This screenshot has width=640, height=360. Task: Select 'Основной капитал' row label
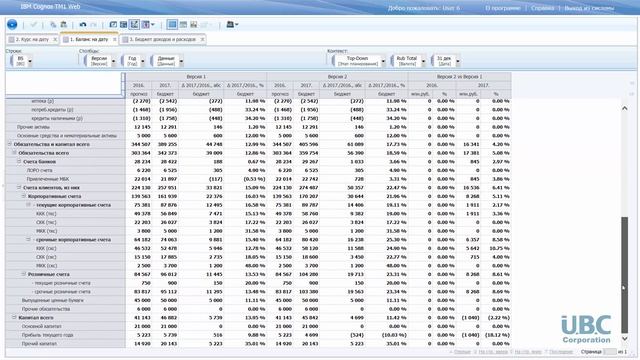click(41, 326)
